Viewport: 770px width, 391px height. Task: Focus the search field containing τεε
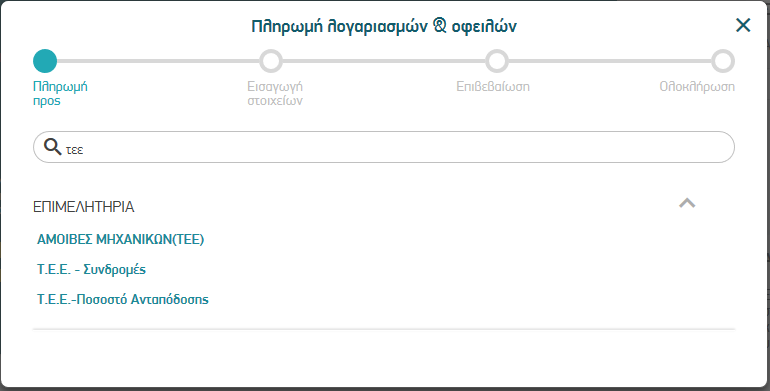point(384,147)
